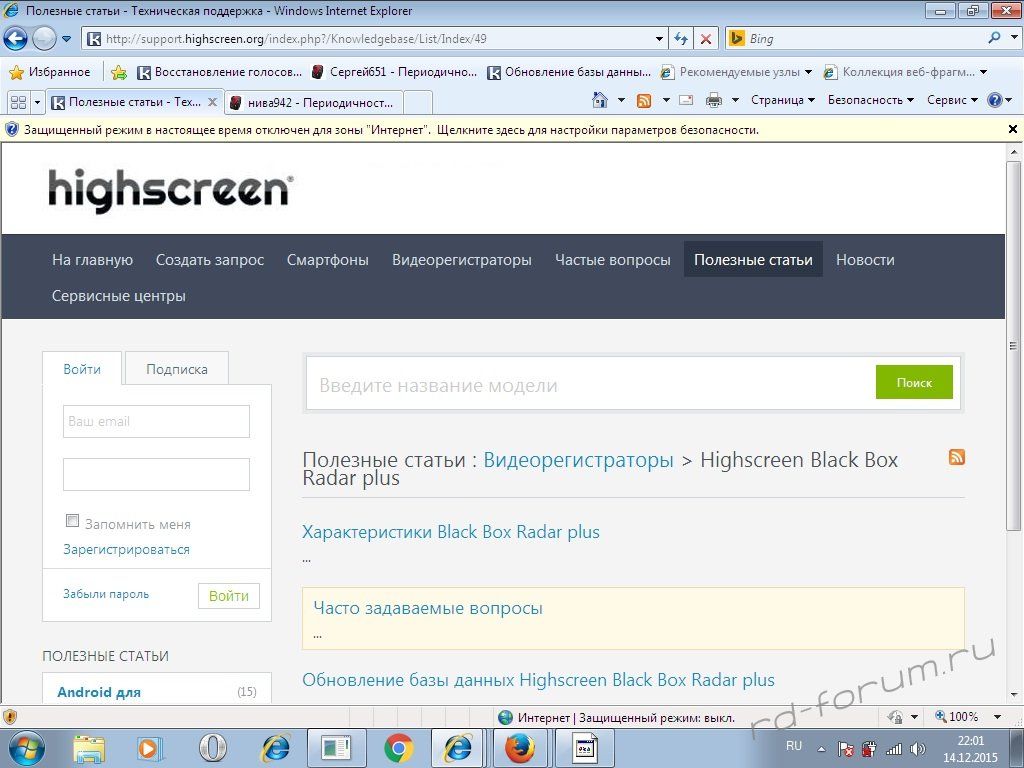Image resolution: width=1024 pixels, height=768 pixels.
Task: Click the Home page icon in command bar
Action: (x=600, y=100)
